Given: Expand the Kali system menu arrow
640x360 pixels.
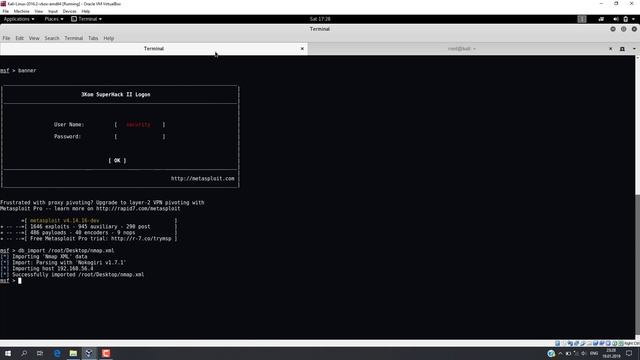Looking at the screenshot, I should pyautogui.click(x=633, y=19).
